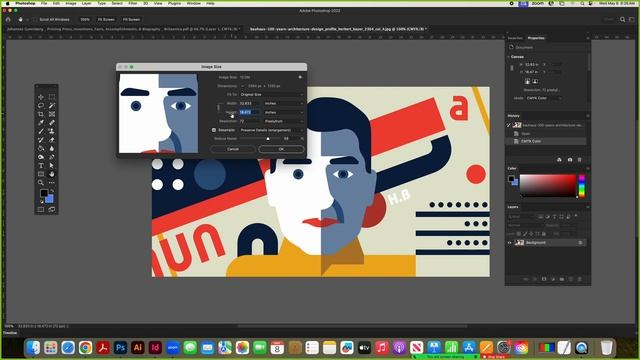Viewport: 640px width, 360px height.
Task: Open the Layer menu
Action: pos(87,3)
